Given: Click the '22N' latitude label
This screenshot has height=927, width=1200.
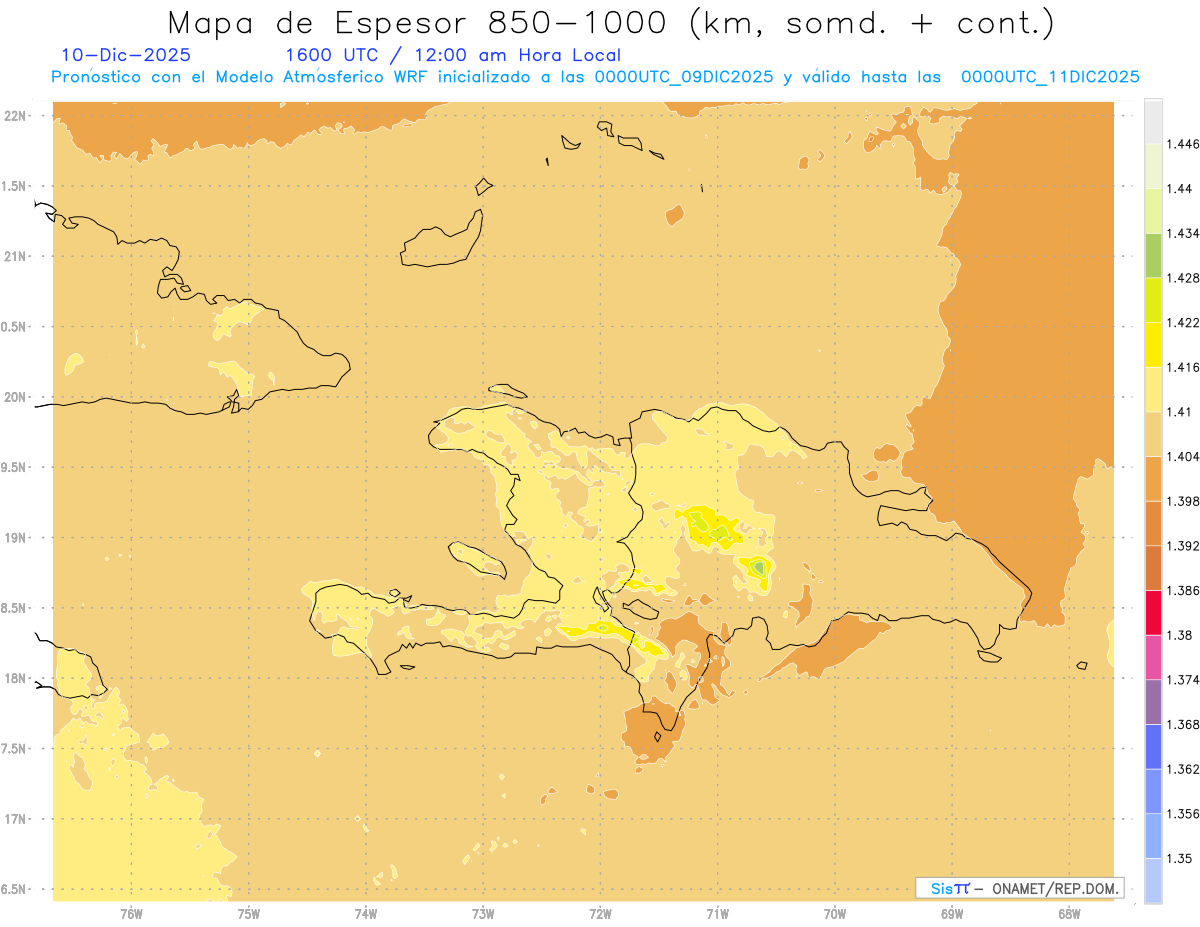Looking at the screenshot, I should pyautogui.click(x=17, y=116).
